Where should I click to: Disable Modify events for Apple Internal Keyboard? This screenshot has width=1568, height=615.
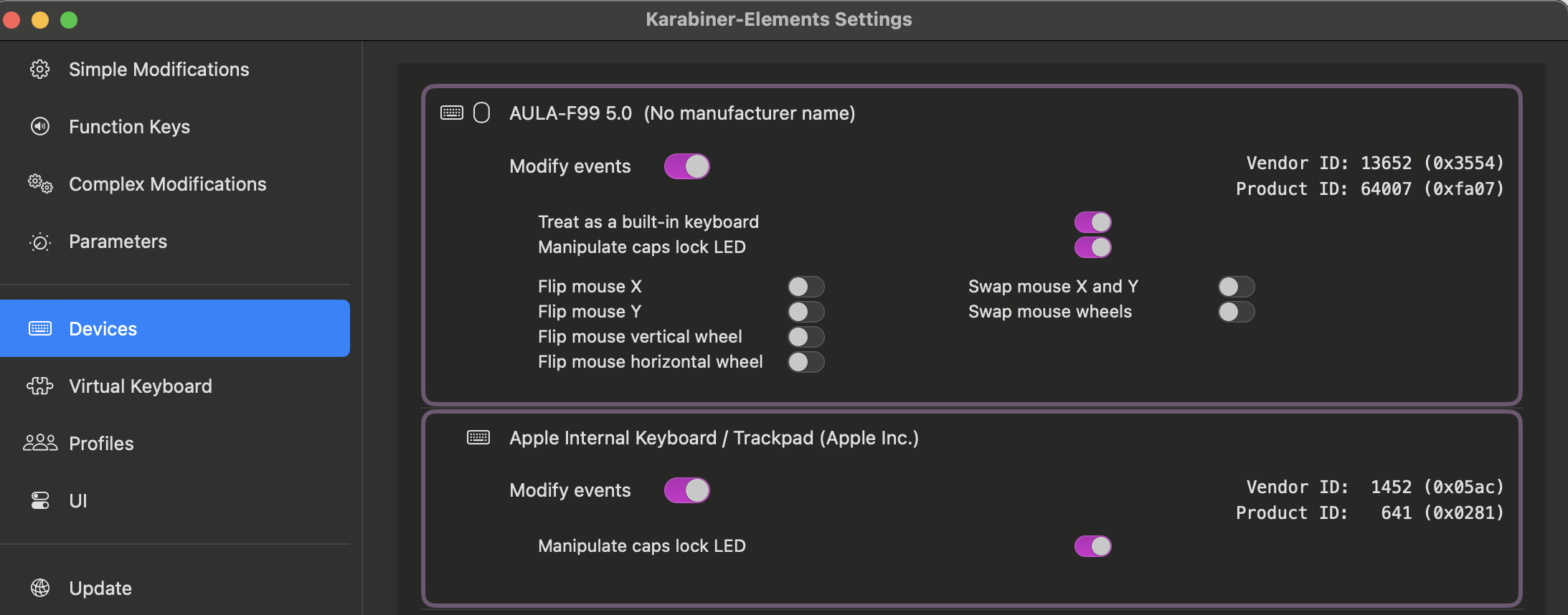click(687, 490)
